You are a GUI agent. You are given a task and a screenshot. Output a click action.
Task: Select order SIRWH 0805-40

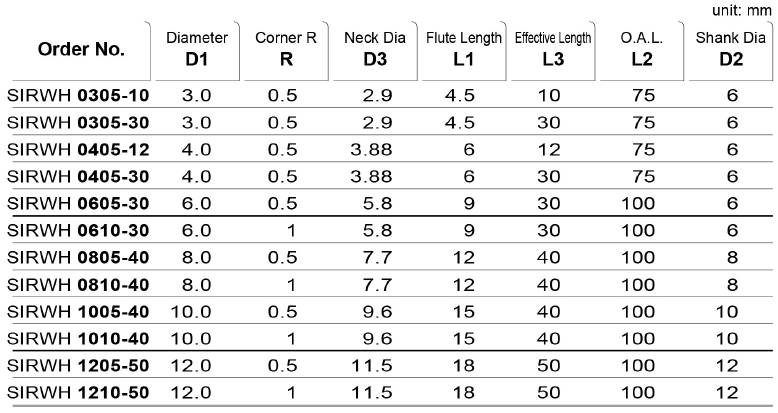click(78, 258)
